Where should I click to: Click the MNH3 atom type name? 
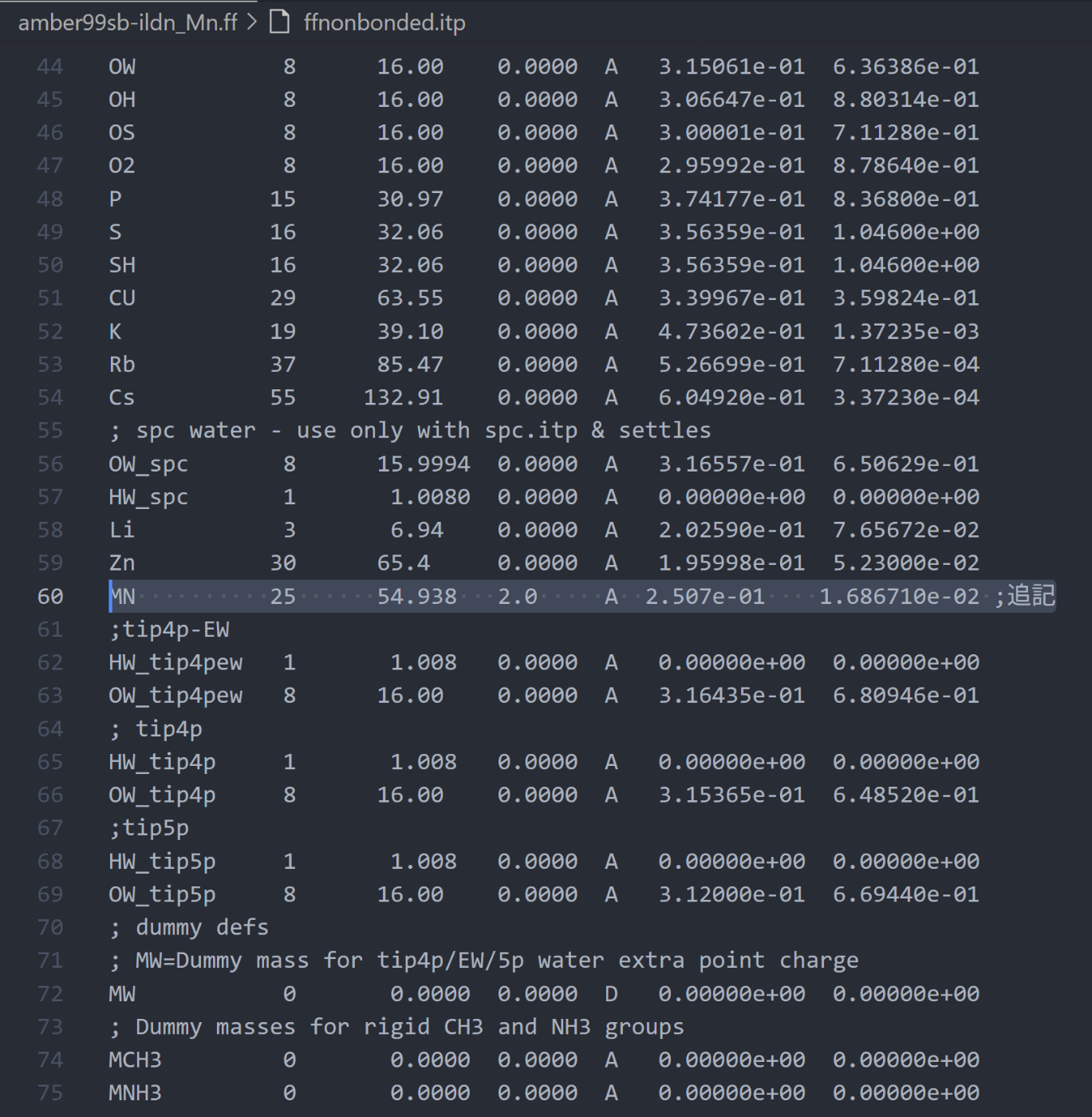coord(135,1093)
